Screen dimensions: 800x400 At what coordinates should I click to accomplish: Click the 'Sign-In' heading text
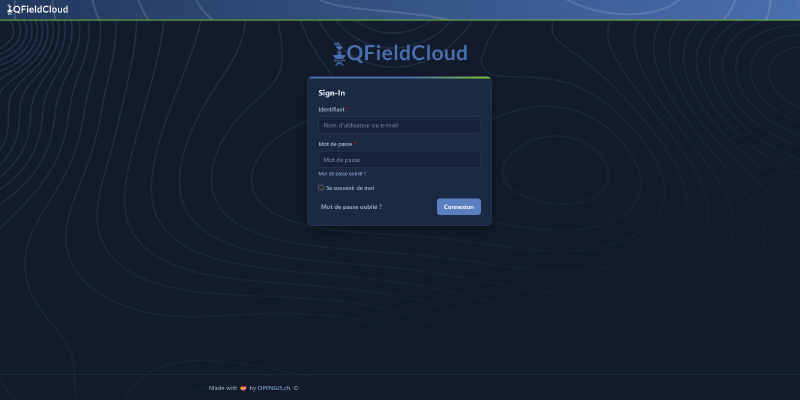point(332,93)
